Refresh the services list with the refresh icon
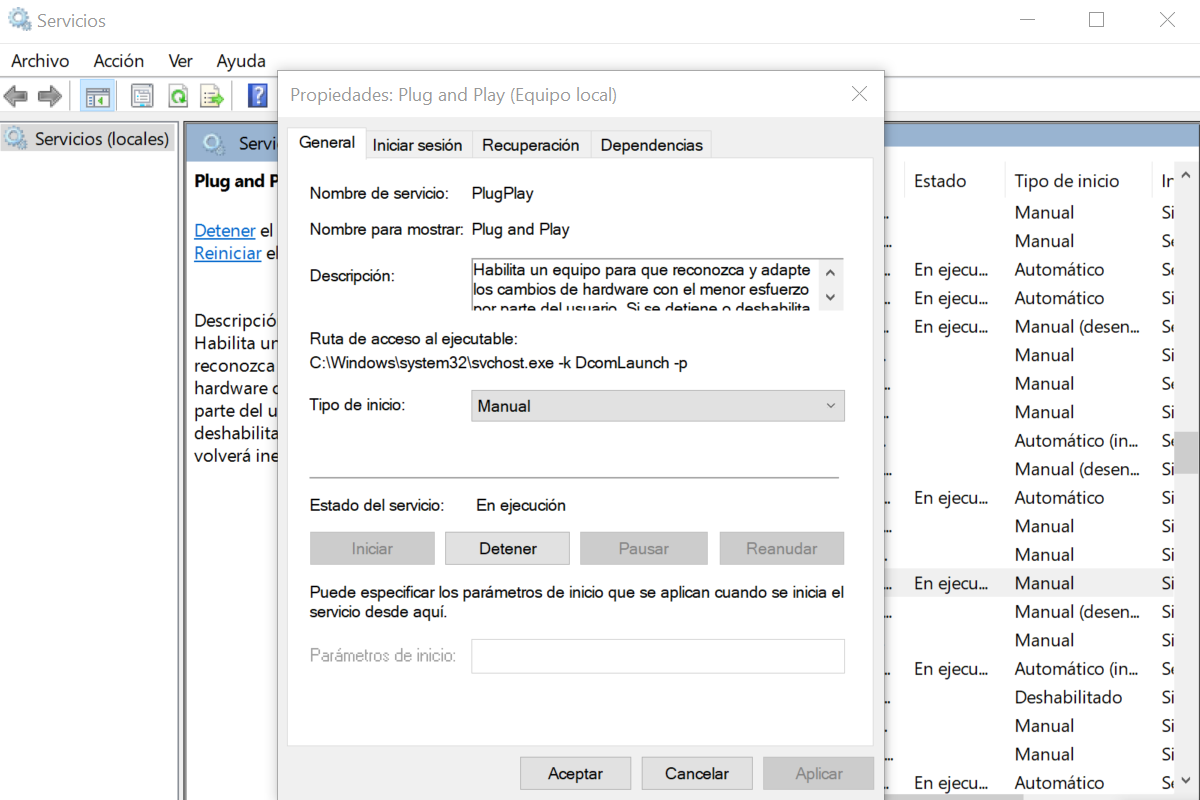Viewport: 1200px width, 800px height. (178, 95)
